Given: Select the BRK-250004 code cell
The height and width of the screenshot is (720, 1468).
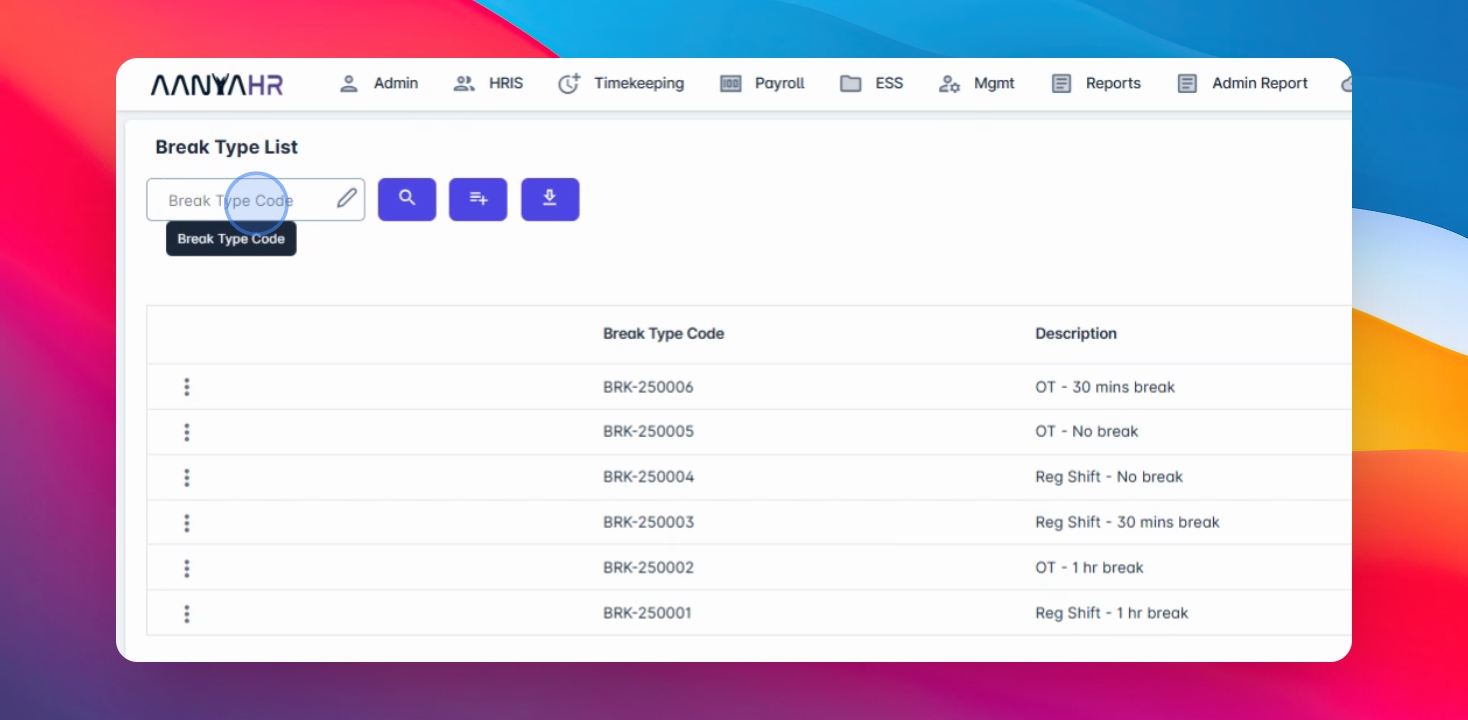Looking at the screenshot, I should [x=648, y=477].
